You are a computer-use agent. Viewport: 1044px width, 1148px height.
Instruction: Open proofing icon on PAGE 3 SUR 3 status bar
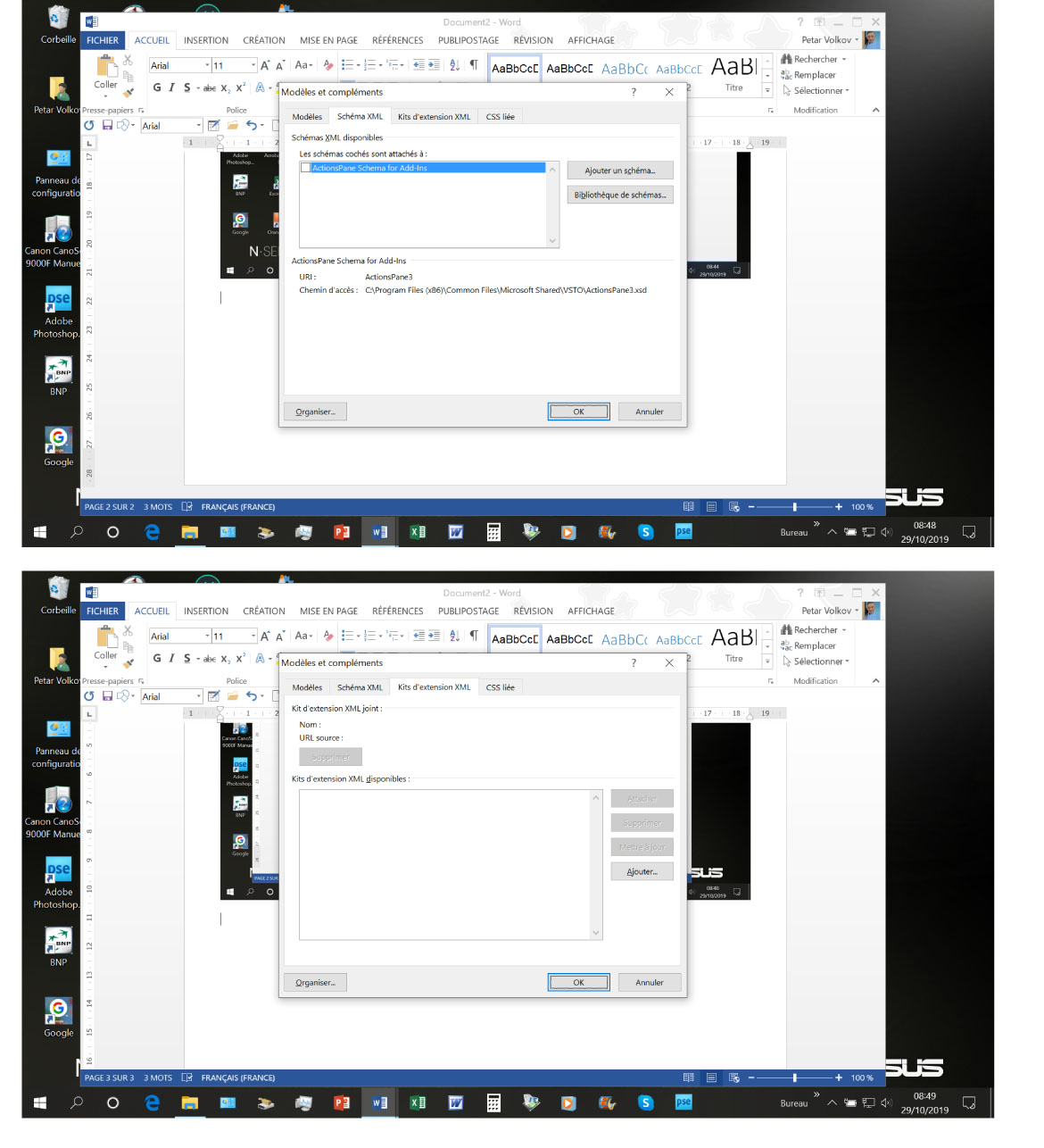pyautogui.click(x=187, y=1077)
